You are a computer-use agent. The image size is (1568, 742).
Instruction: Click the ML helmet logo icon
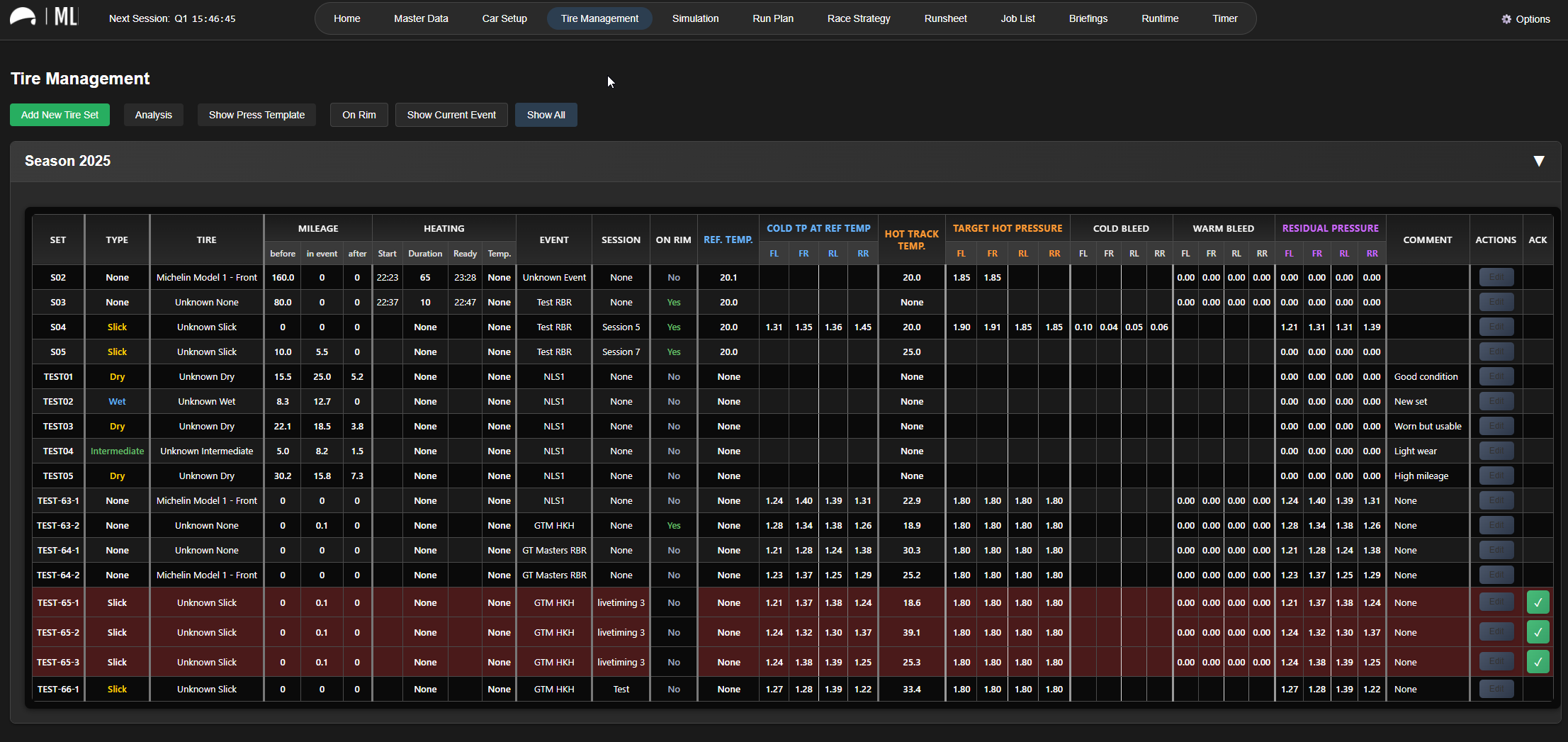point(23,16)
